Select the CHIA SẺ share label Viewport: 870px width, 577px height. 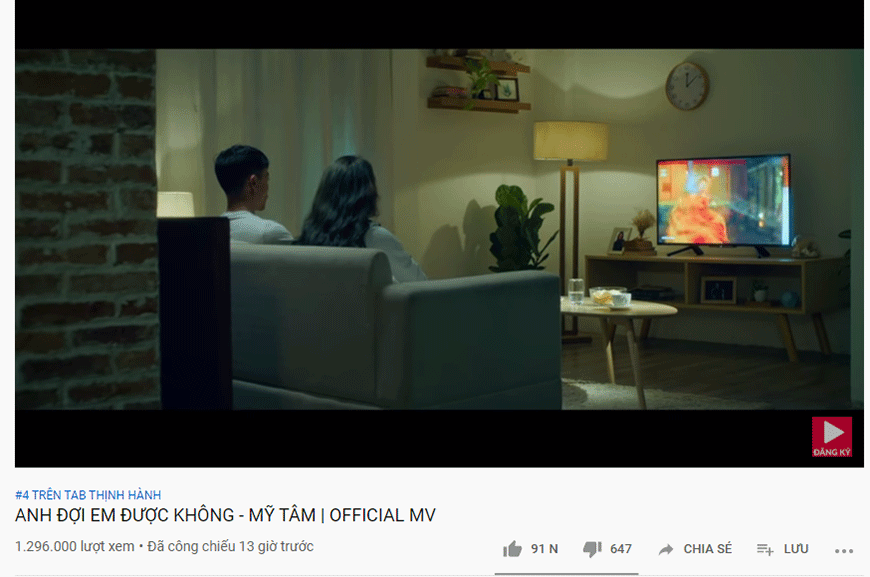[x=707, y=549]
